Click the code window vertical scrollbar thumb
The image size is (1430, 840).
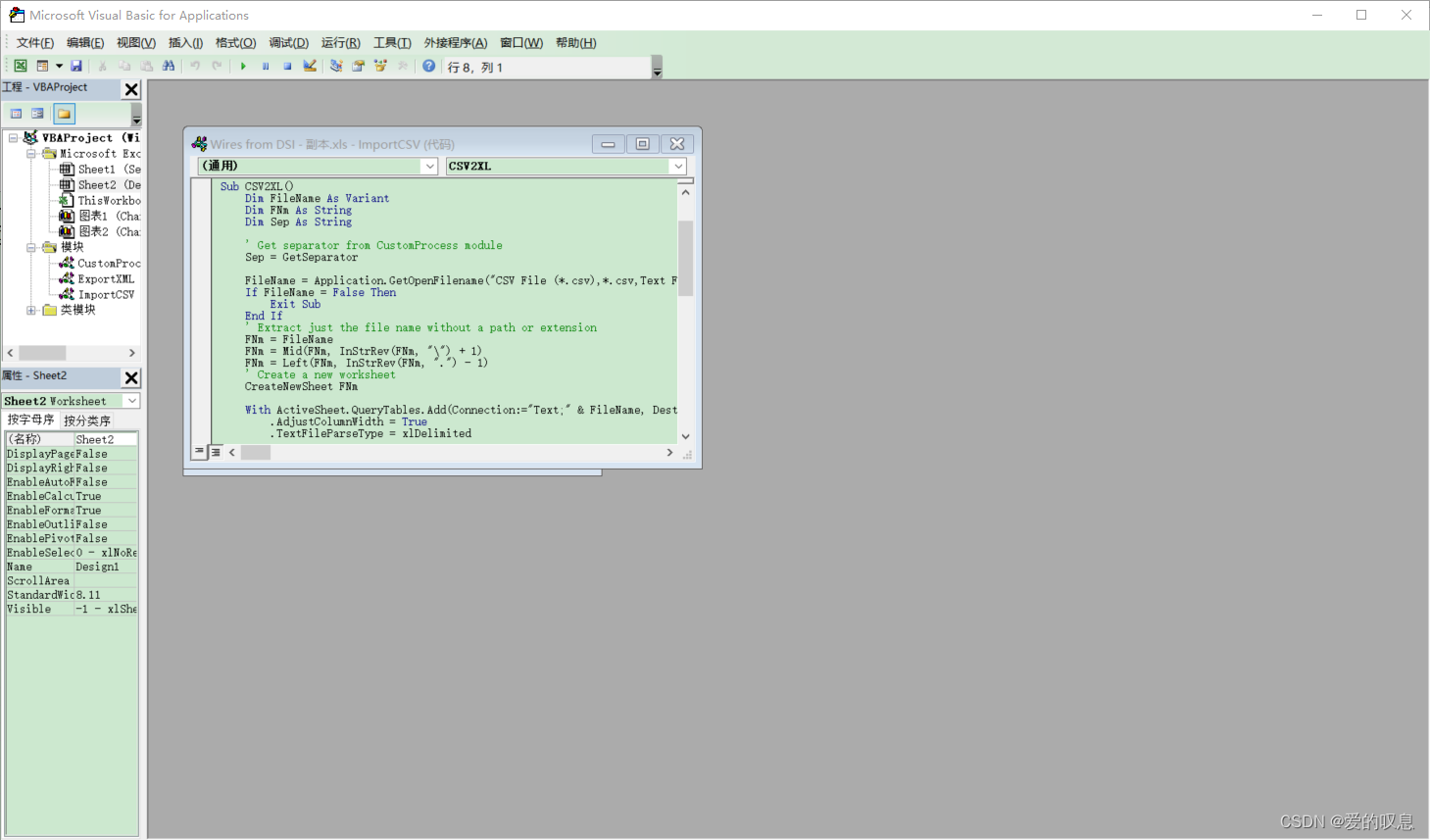pyautogui.click(x=685, y=259)
